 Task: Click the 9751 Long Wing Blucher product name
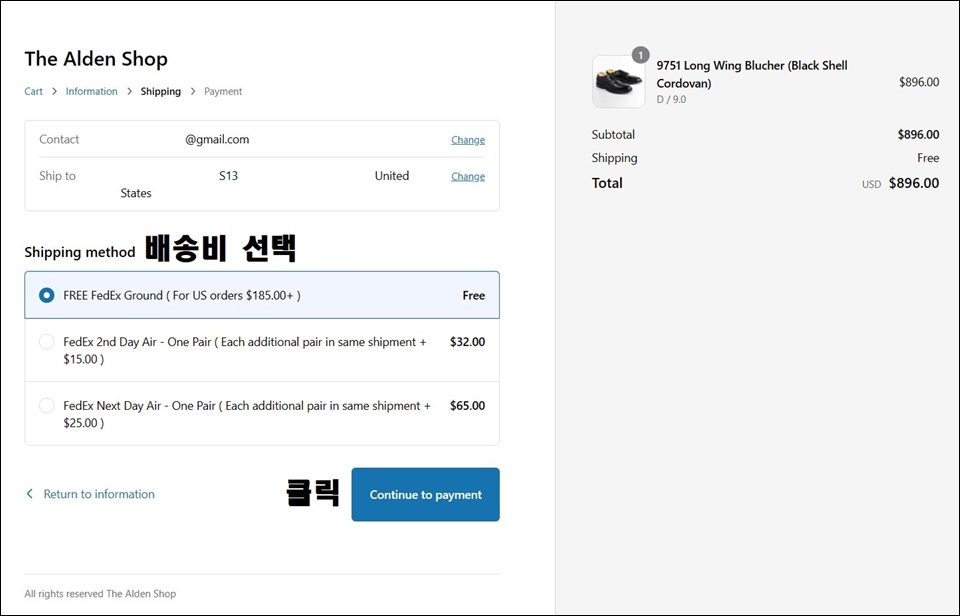[752, 74]
